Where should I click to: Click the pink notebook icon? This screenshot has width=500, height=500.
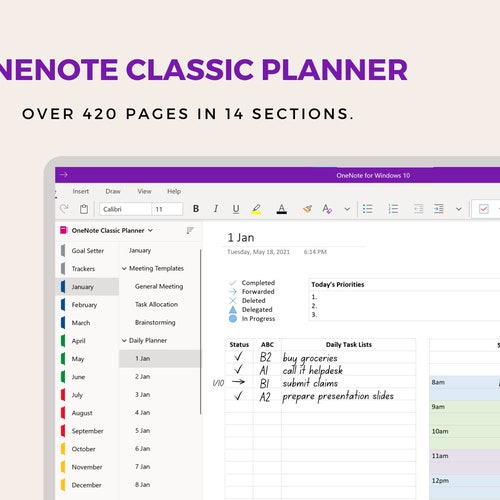[63, 230]
